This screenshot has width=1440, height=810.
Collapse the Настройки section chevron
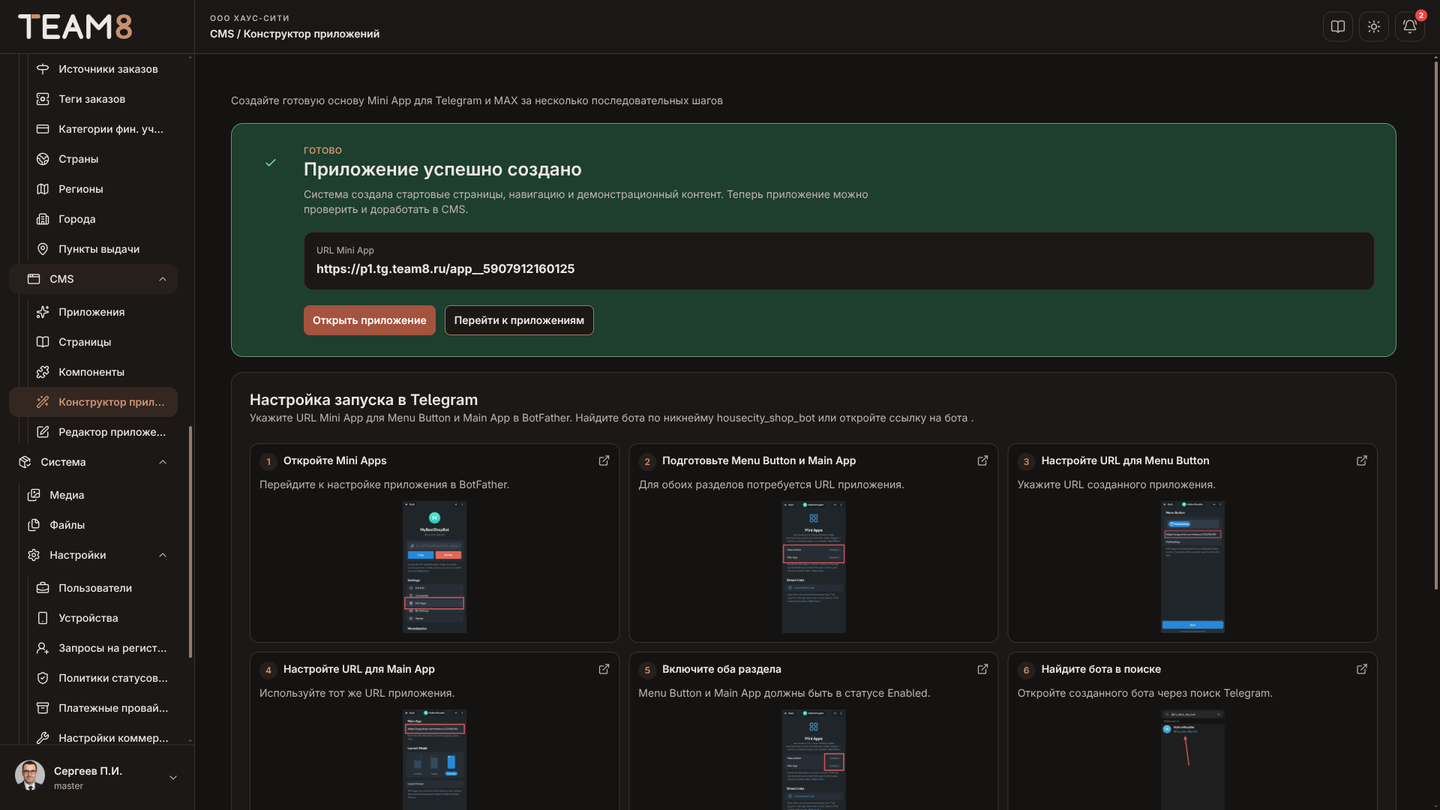coord(163,555)
